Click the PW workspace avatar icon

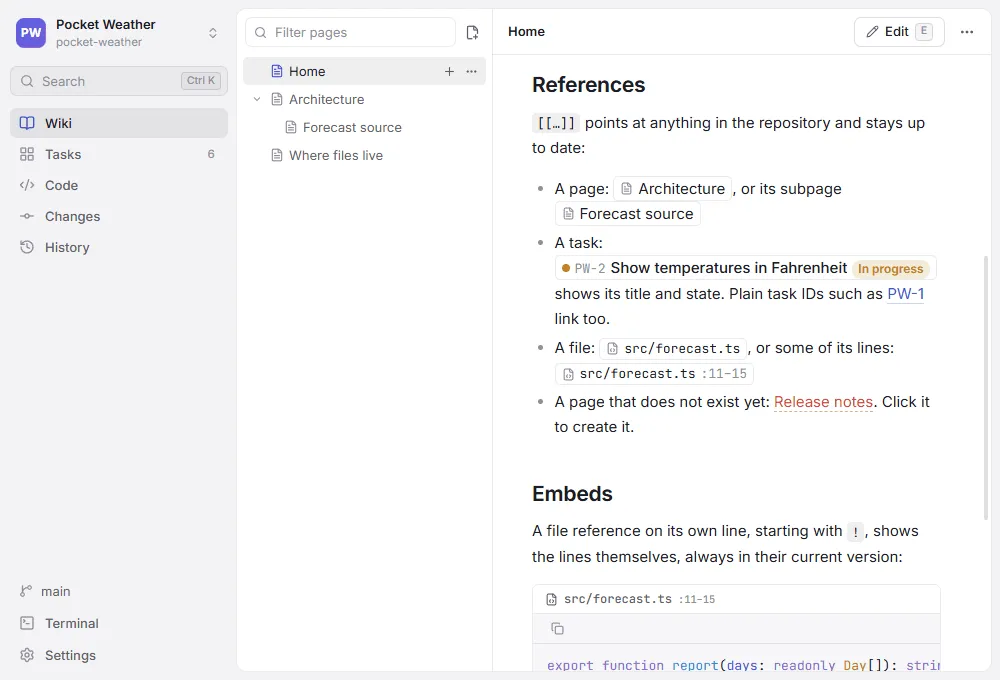point(31,33)
